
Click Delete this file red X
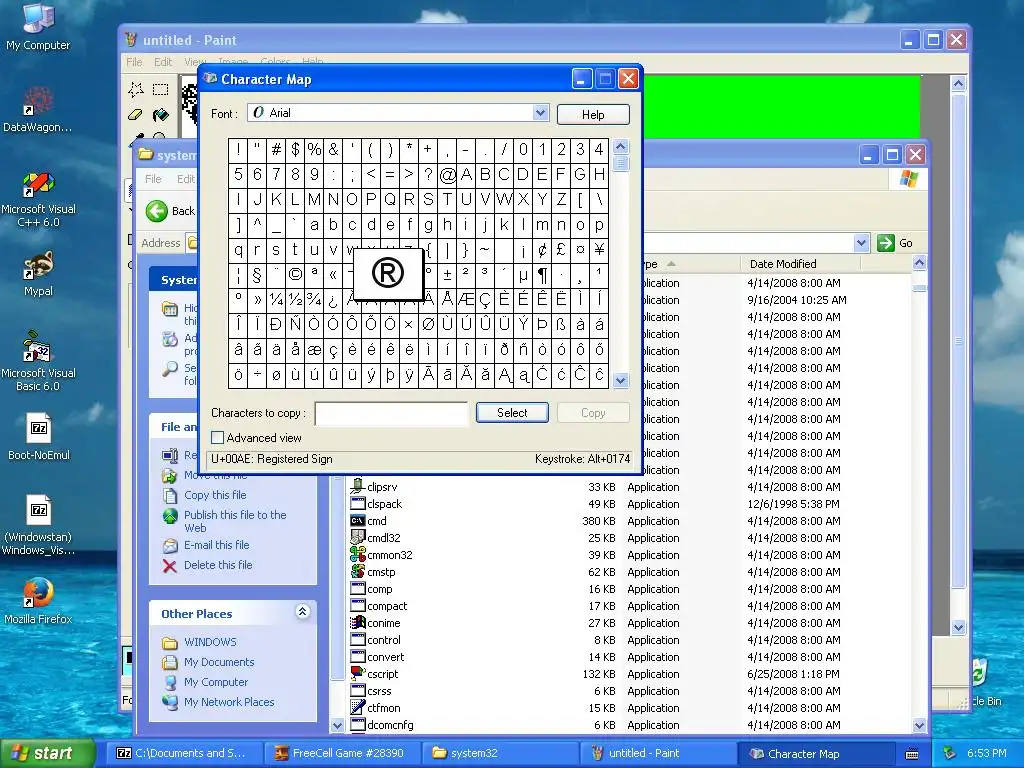[170, 566]
